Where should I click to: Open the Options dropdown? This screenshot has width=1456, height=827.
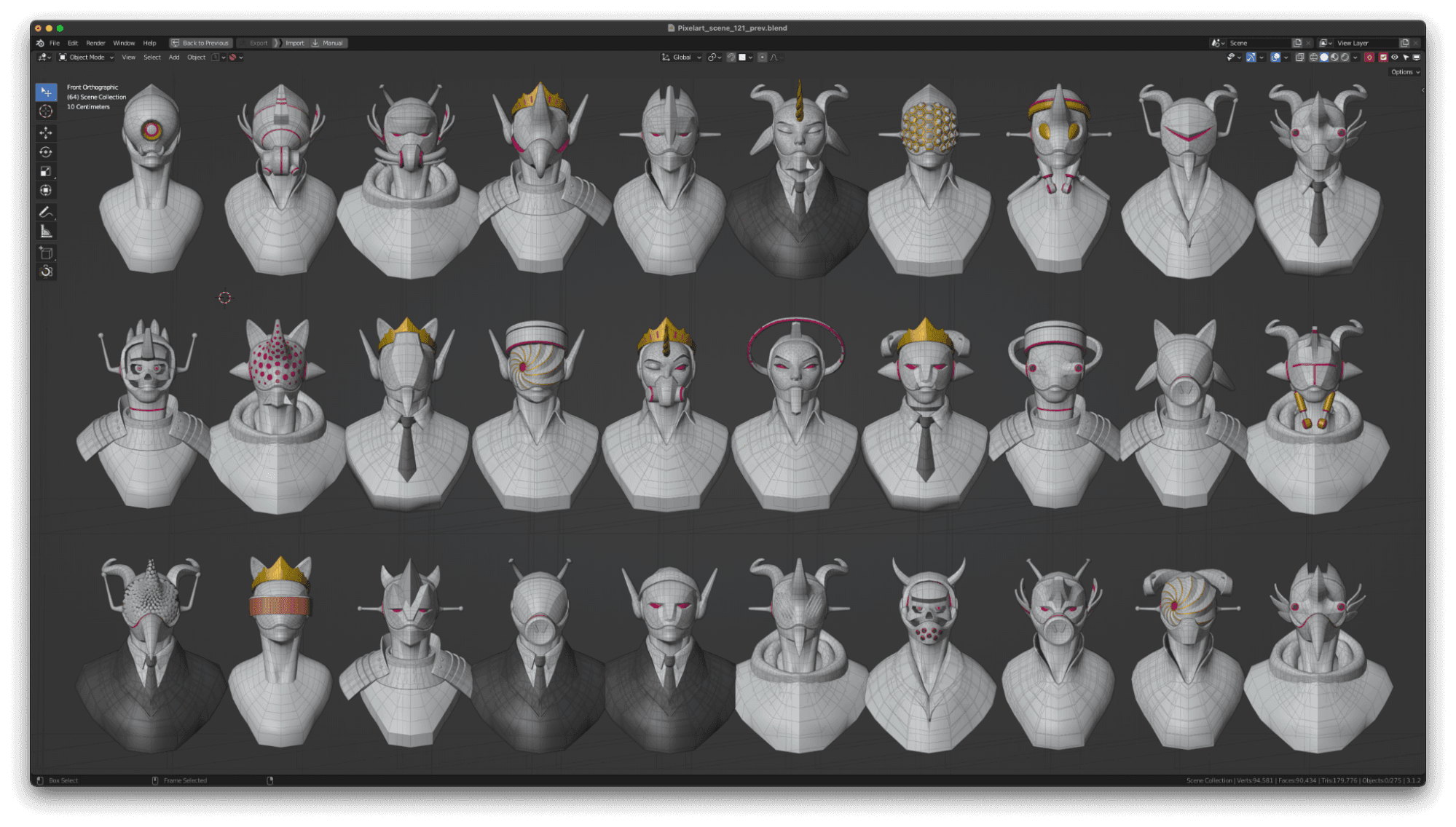tap(1405, 72)
